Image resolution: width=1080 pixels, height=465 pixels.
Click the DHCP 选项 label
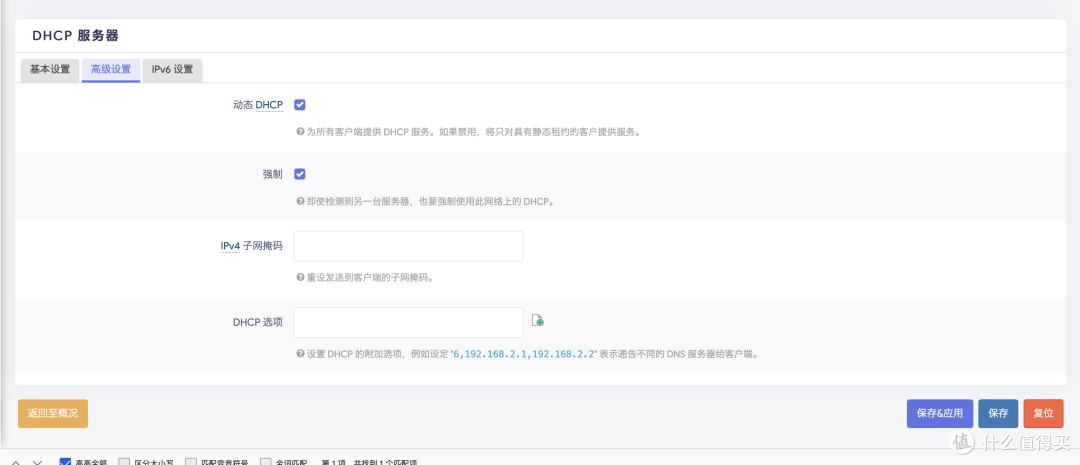pyautogui.click(x=258, y=322)
